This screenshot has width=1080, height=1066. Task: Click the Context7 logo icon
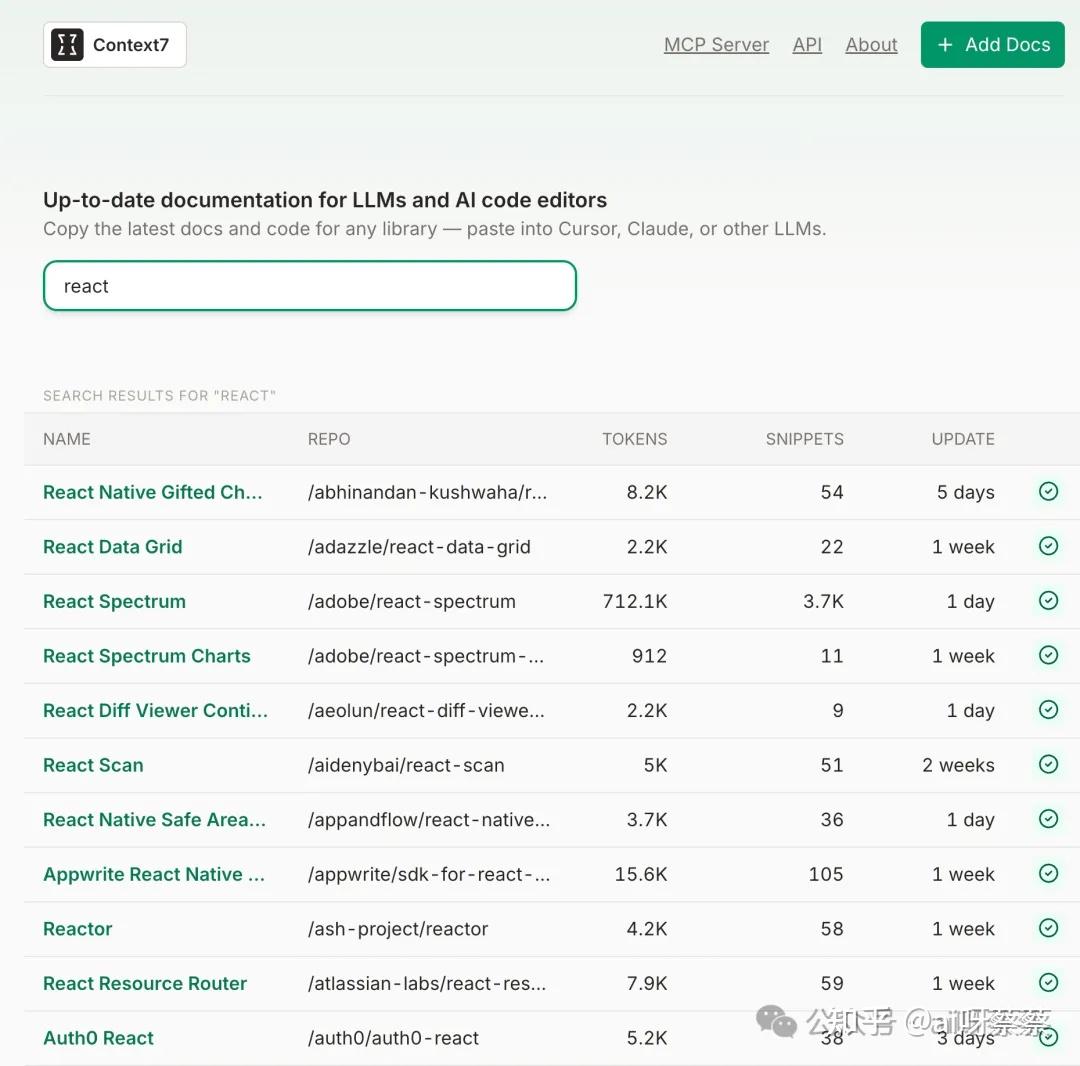click(68, 45)
